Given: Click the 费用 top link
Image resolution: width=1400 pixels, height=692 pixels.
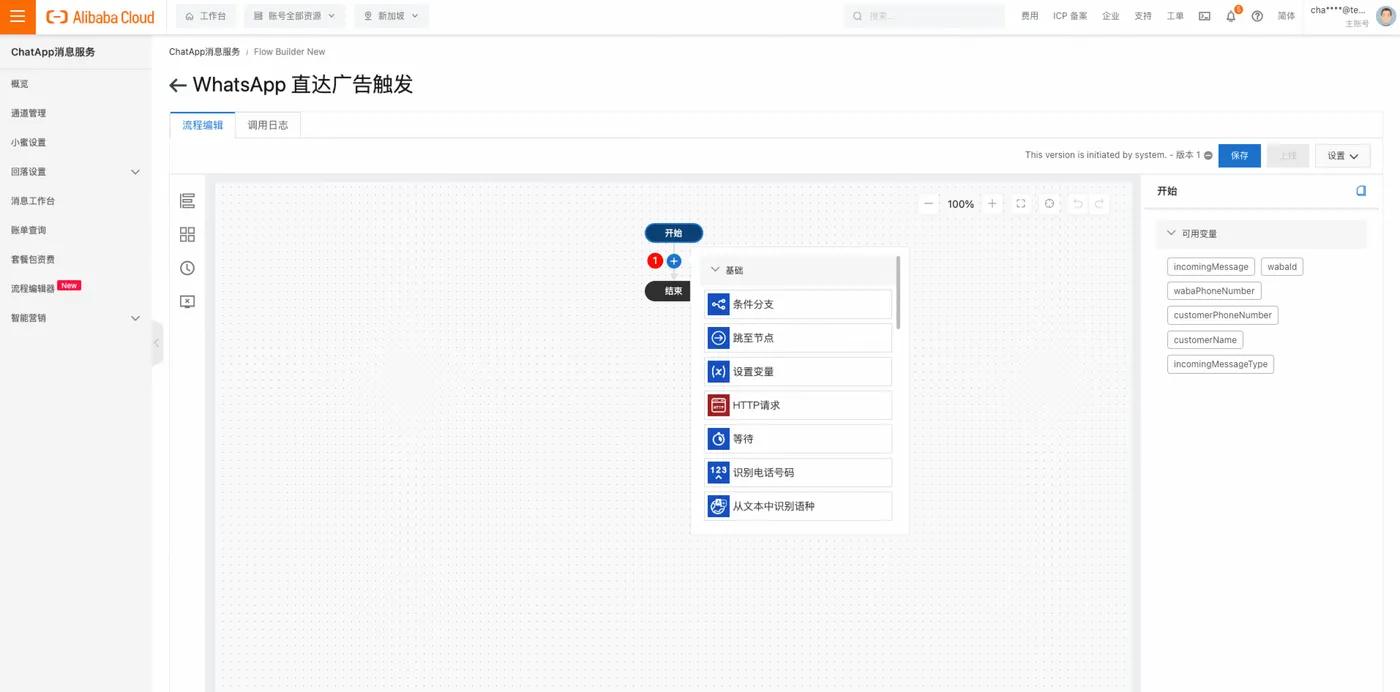Looking at the screenshot, I should click(x=1030, y=16).
